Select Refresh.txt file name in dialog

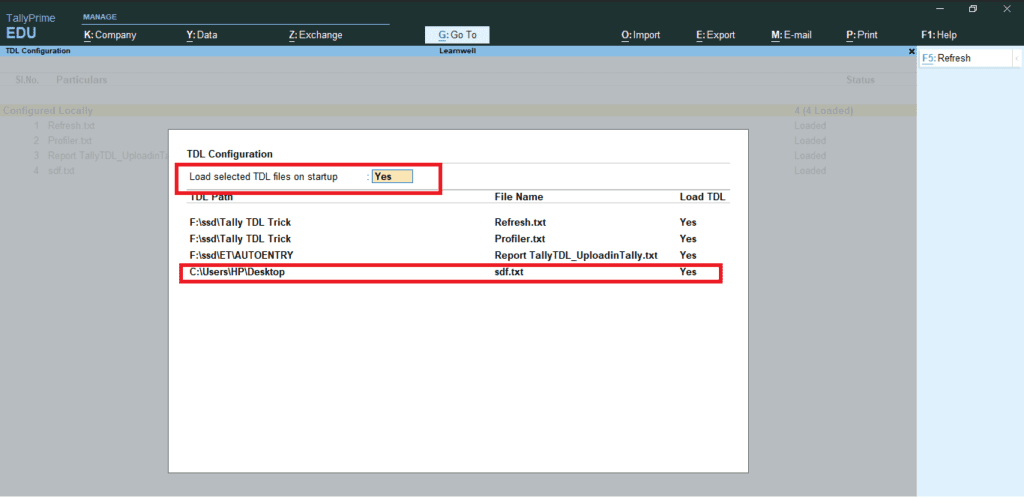click(x=519, y=222)
